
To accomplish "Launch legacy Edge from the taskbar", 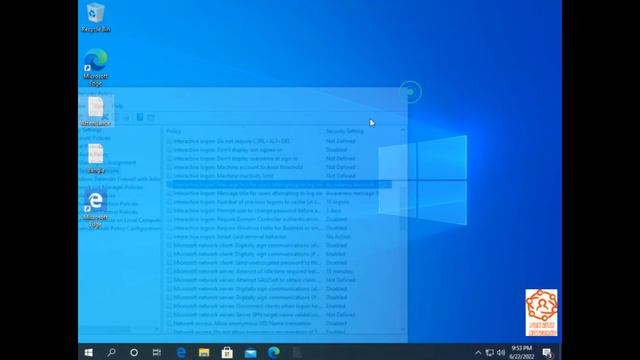I will coord(181,352).
